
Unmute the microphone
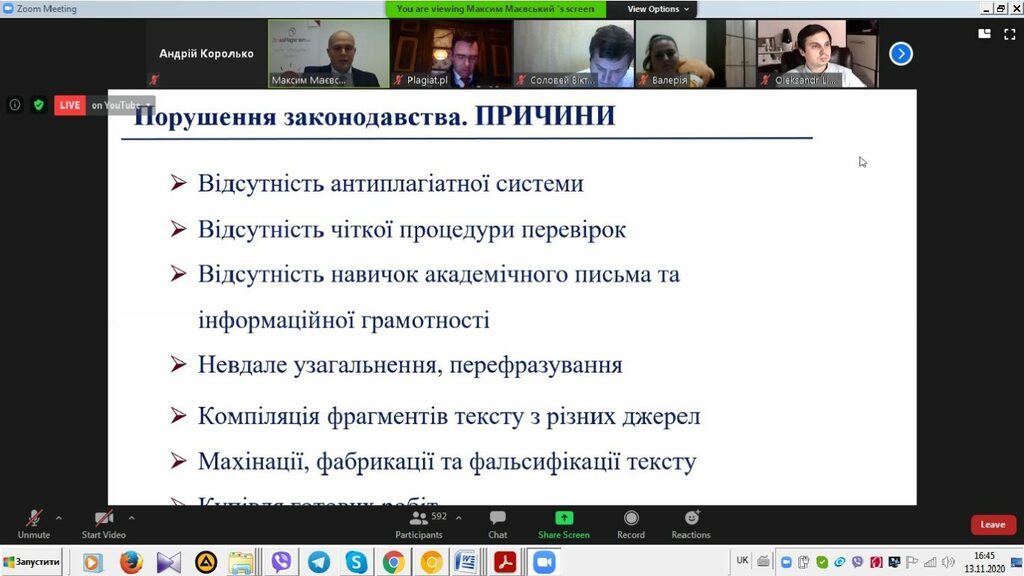click(x=33, y=522)
